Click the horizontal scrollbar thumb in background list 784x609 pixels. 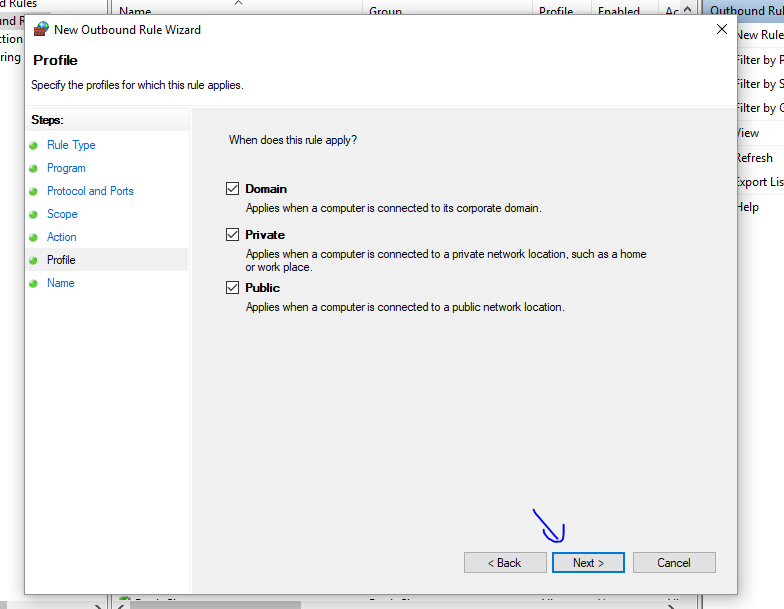216,605
